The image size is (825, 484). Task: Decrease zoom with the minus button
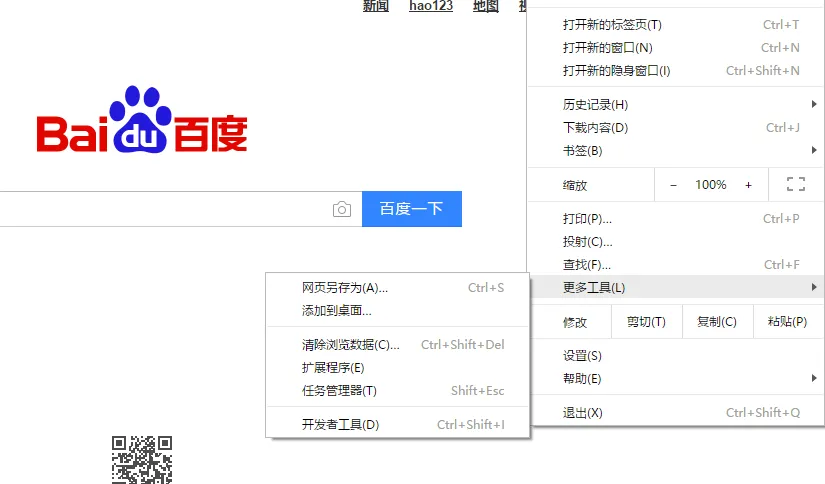(x=673, y=185)
